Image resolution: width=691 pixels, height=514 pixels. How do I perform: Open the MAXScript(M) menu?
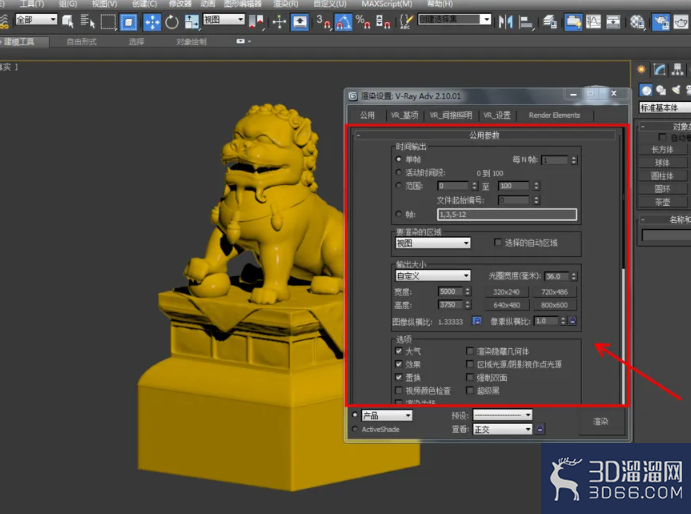(x=387, y=4)
